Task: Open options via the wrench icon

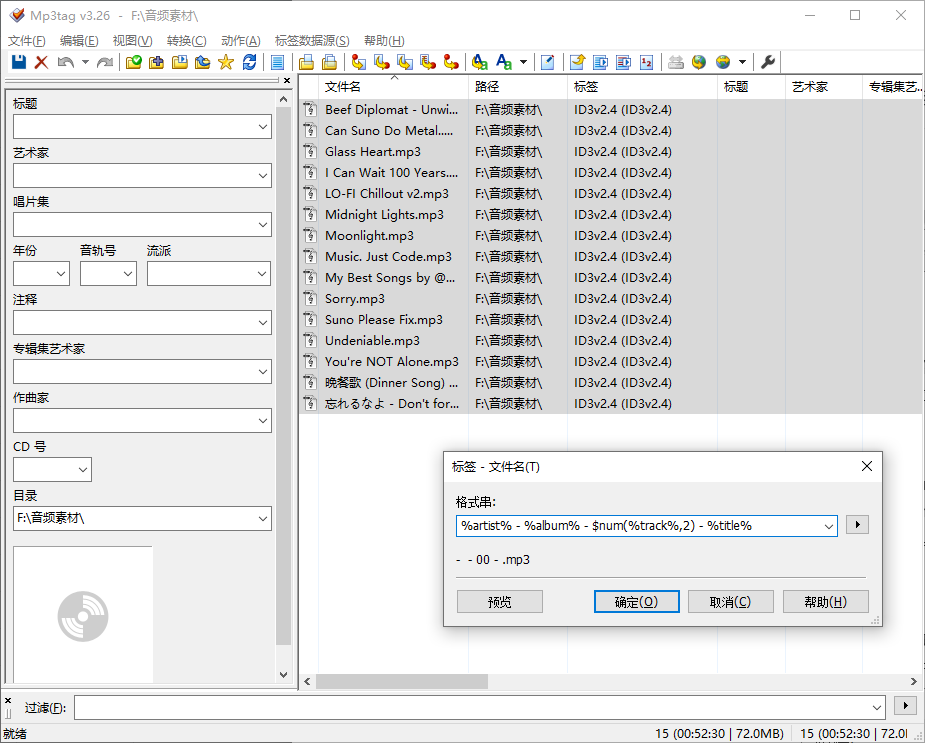Action: tap(768, 62)
